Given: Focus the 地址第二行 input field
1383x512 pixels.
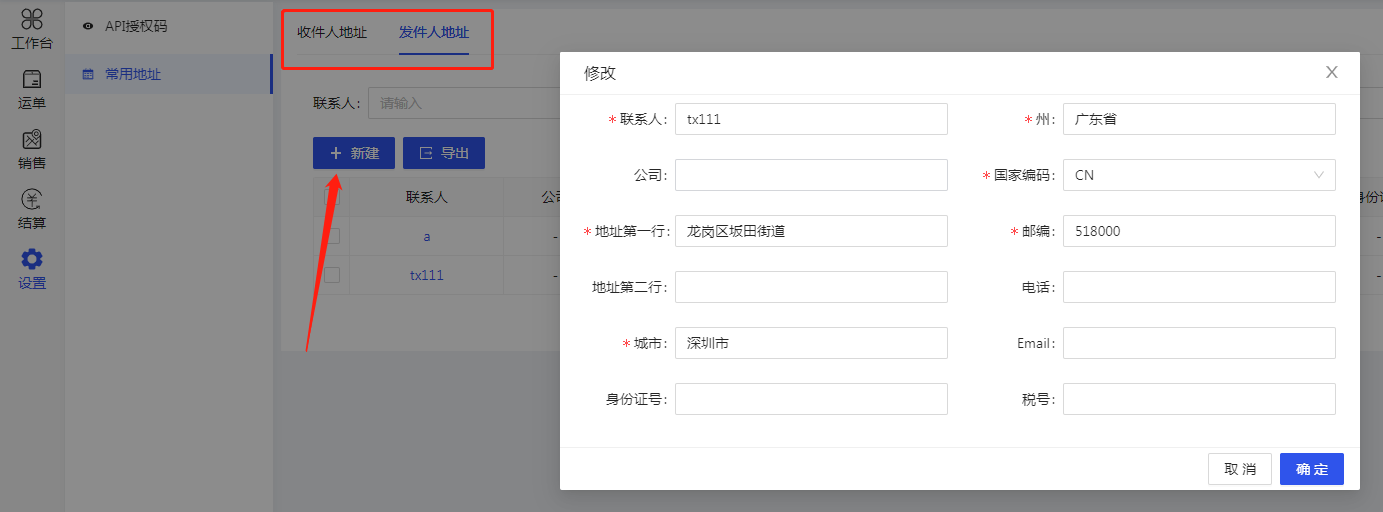Looking at the screenshot, I should click(811, 287).
